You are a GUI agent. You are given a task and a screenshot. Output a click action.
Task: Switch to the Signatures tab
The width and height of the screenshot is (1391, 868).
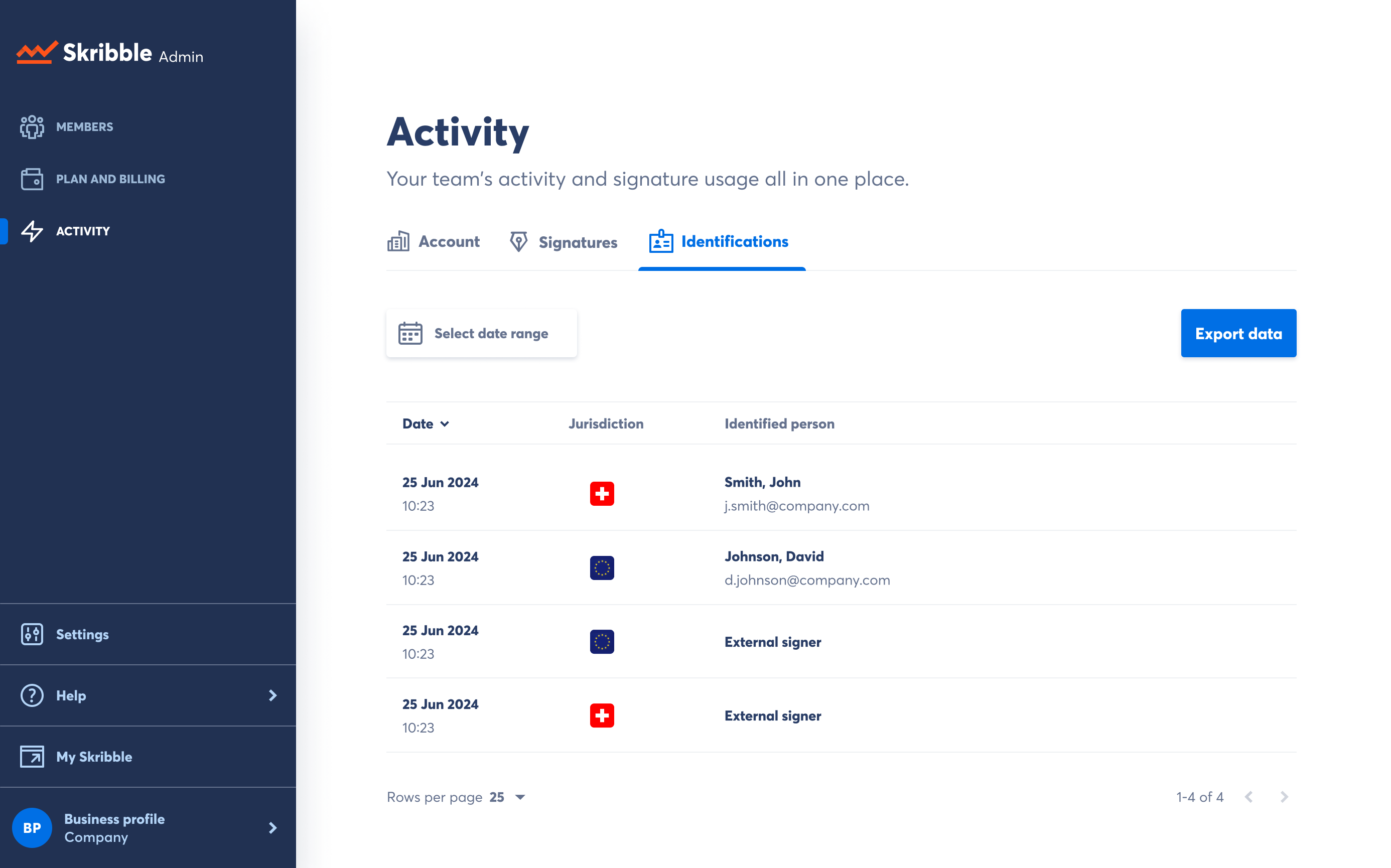coord(564,242)
